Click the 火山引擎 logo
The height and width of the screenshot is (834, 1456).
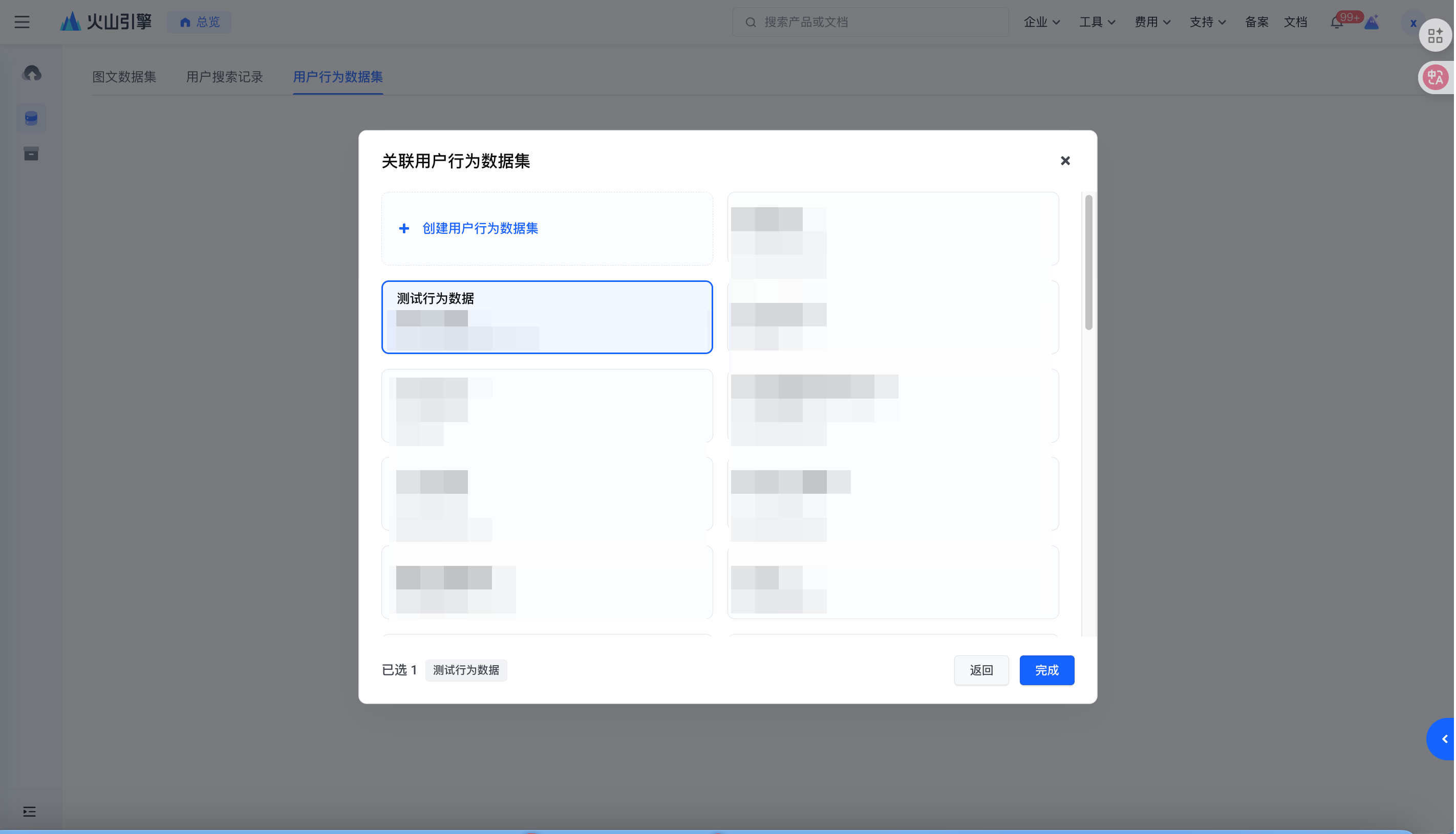point(106,22)
